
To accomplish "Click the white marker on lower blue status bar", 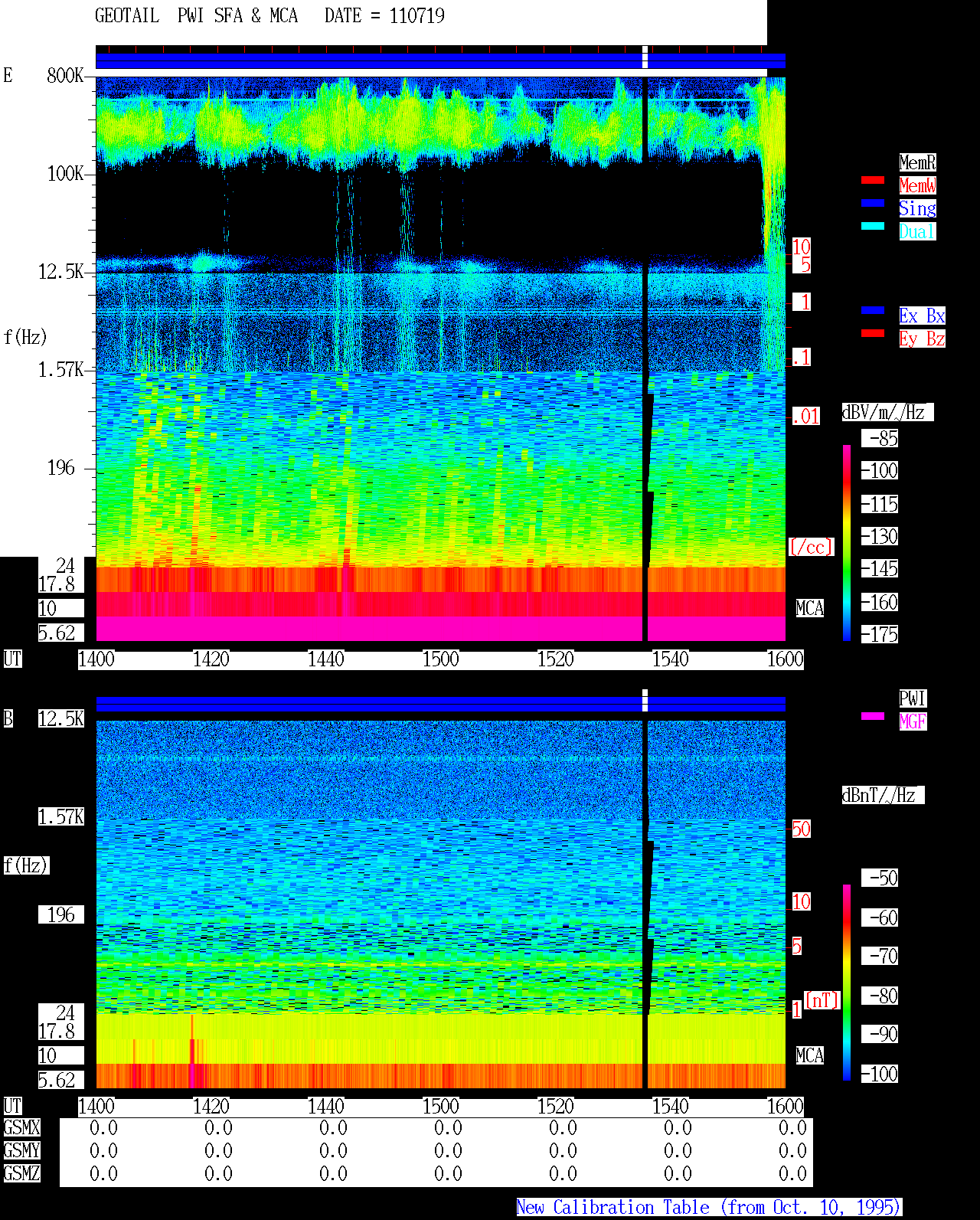I will pos(645,700).
